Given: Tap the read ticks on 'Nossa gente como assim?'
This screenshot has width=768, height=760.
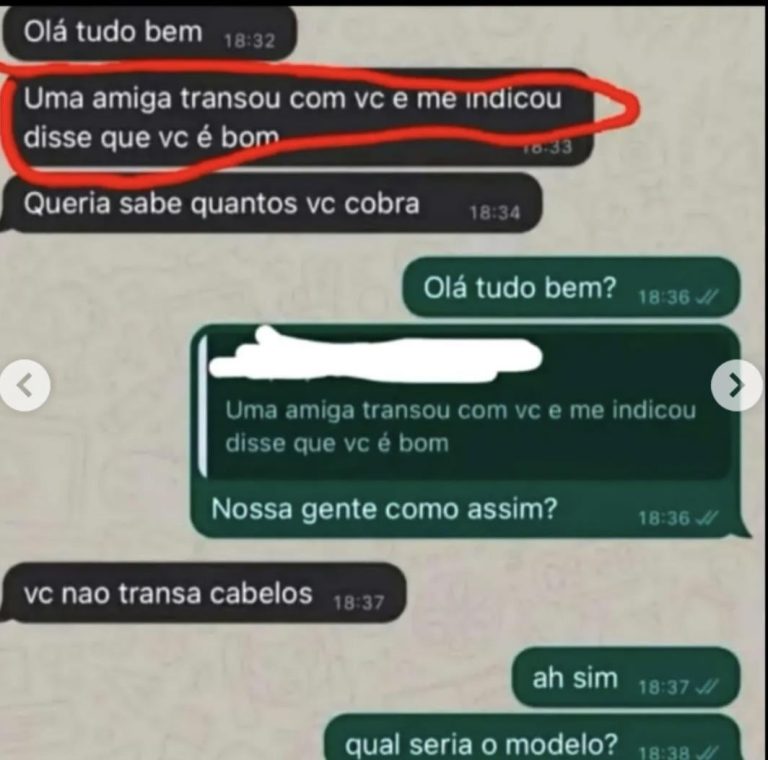Looking at the screenshot, I should pyautogui.click(x=706, y=518).
